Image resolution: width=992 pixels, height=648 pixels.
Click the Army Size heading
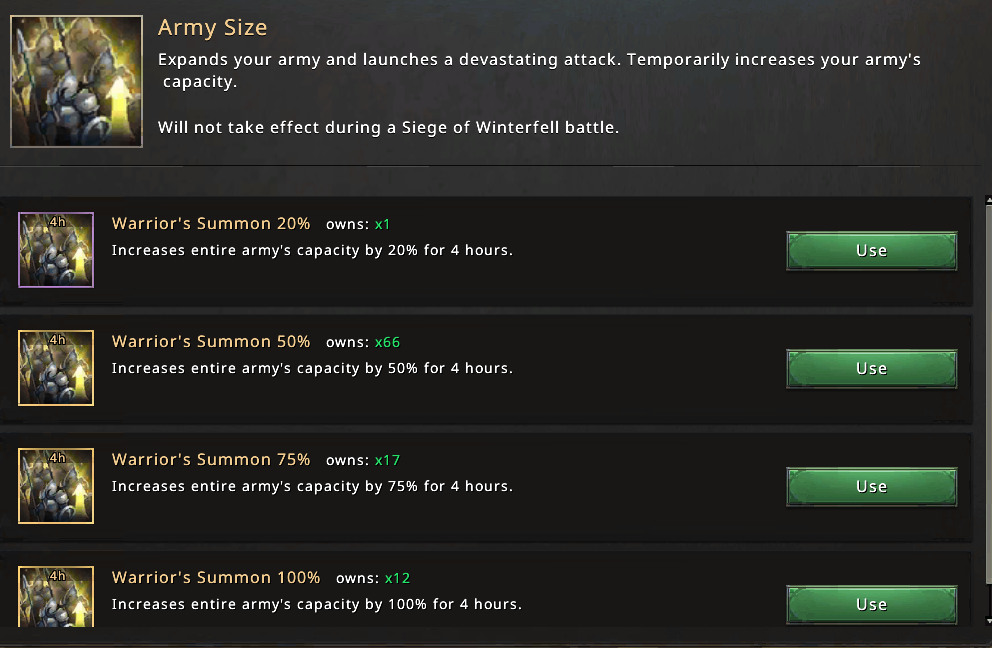(x=213, y=28)
